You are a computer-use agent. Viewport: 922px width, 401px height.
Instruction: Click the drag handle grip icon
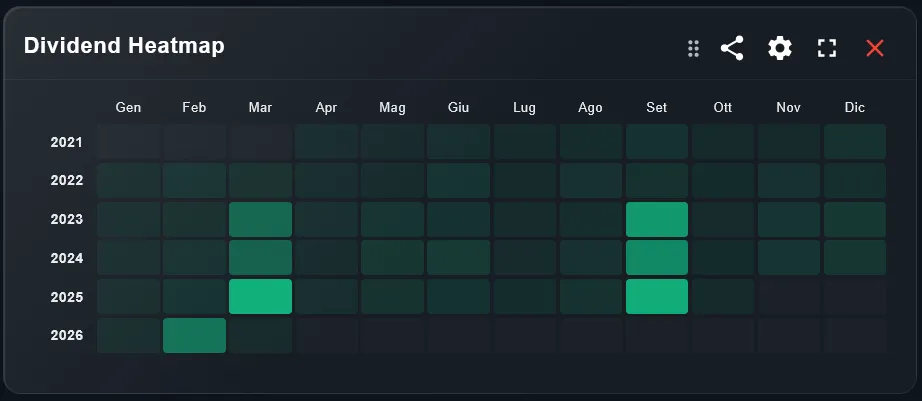click(693, 49)
